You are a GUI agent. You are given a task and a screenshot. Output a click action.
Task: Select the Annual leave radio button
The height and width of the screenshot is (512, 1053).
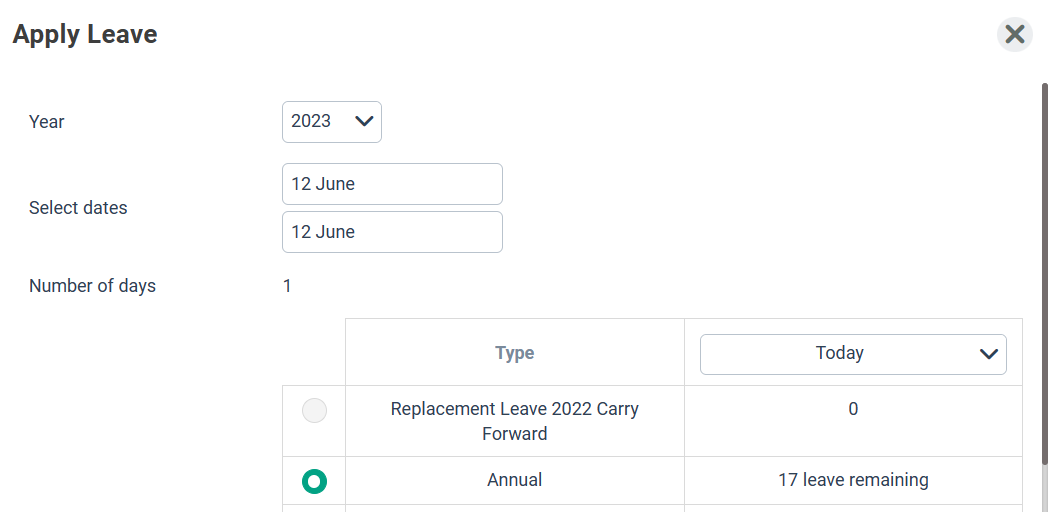point(315,481)
